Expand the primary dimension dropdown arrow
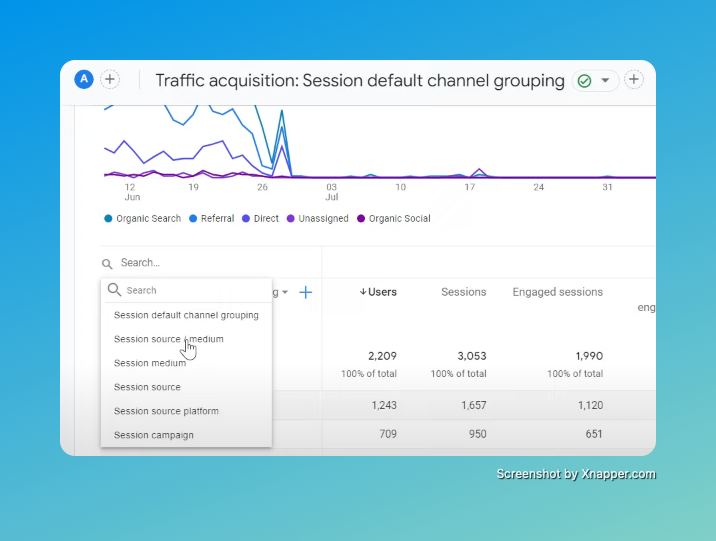This screenshot has width=716, height=541. click(x=285, y=293)
